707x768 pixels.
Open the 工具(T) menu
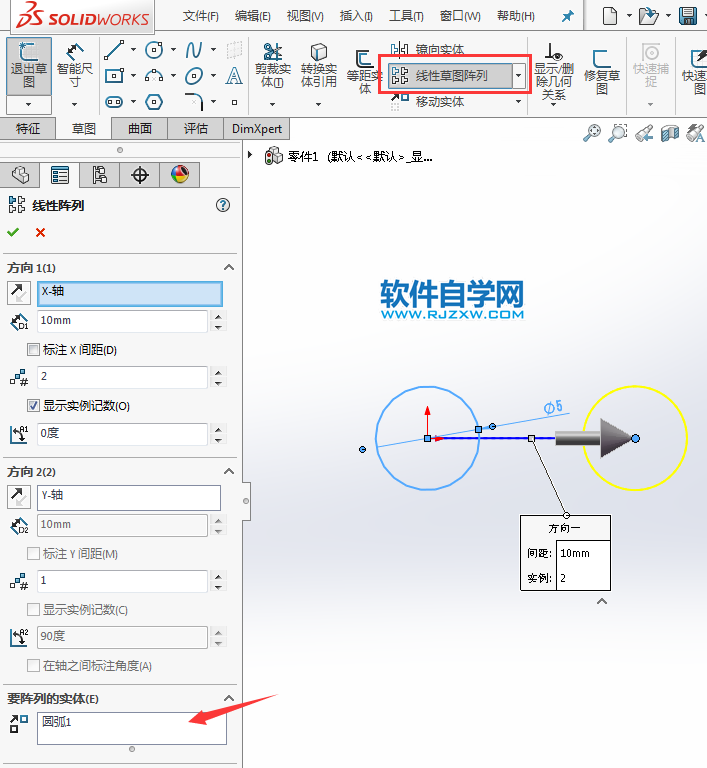(x=406, y=16)
